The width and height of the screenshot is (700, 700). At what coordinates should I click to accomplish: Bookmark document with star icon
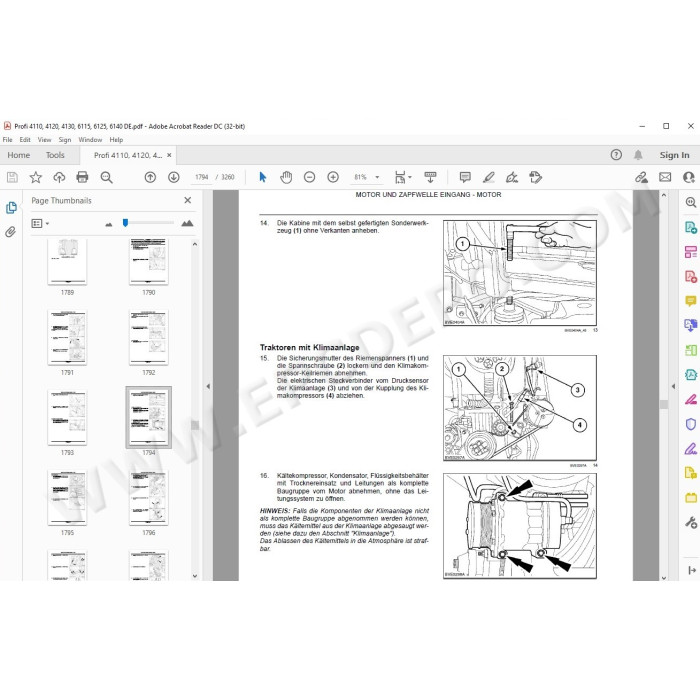pyautogui.click(x=36, y=177)
